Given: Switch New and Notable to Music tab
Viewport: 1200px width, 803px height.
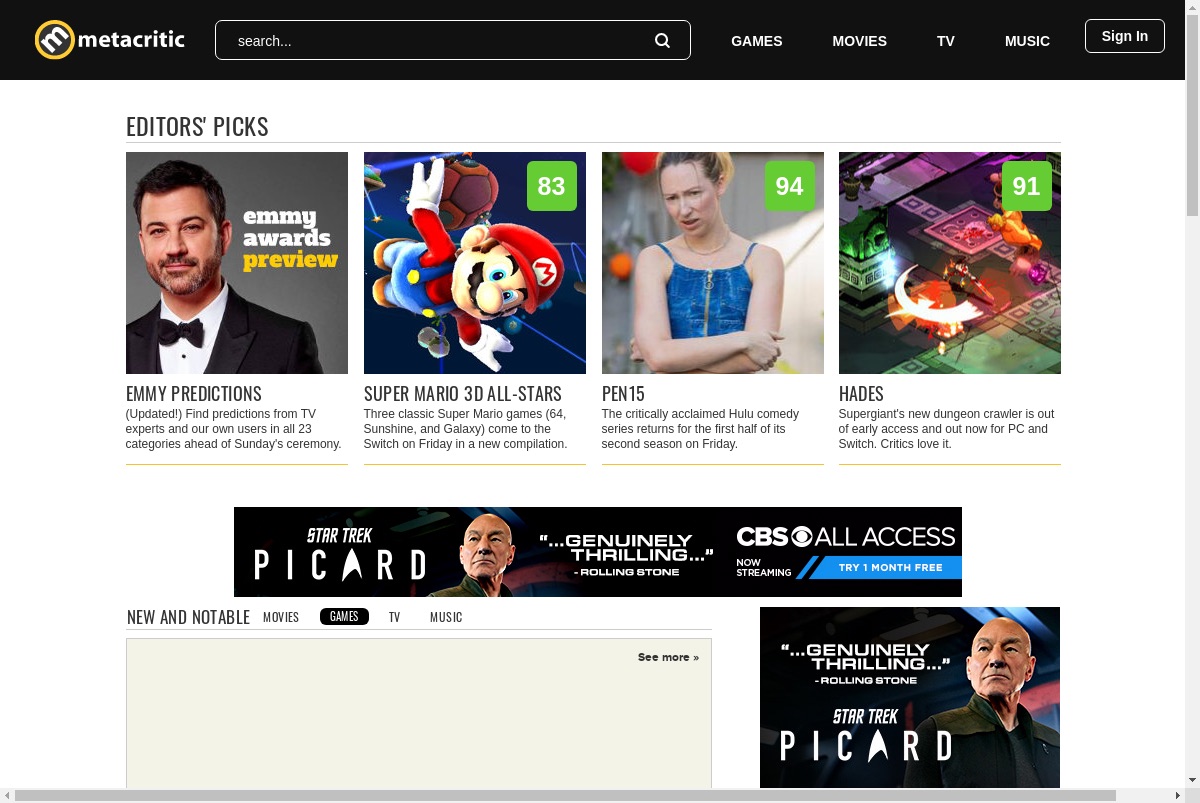Looking at the screenshot, I should pyautogui.click(x=446, y=617).
